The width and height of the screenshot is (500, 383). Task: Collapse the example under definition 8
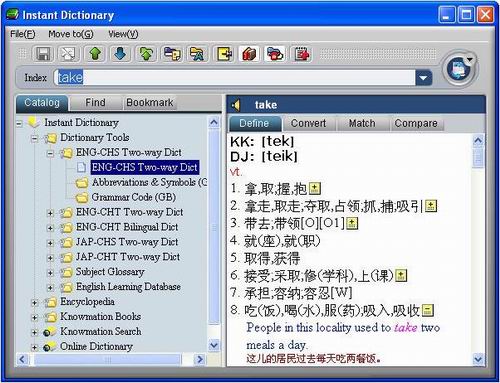(428, 310)
